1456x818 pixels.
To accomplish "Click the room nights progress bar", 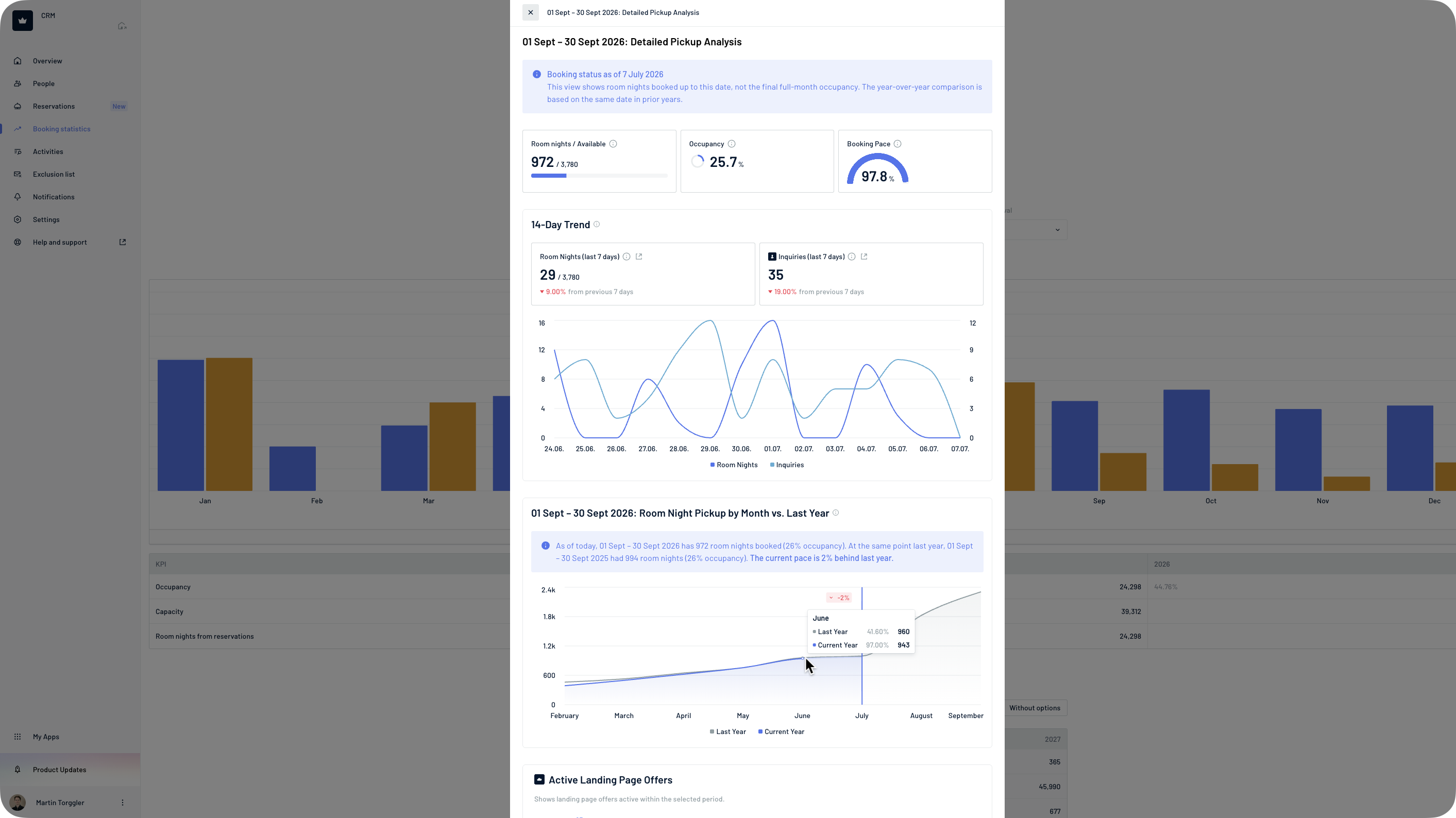I will pyautogui.click(x=599, y=176).
